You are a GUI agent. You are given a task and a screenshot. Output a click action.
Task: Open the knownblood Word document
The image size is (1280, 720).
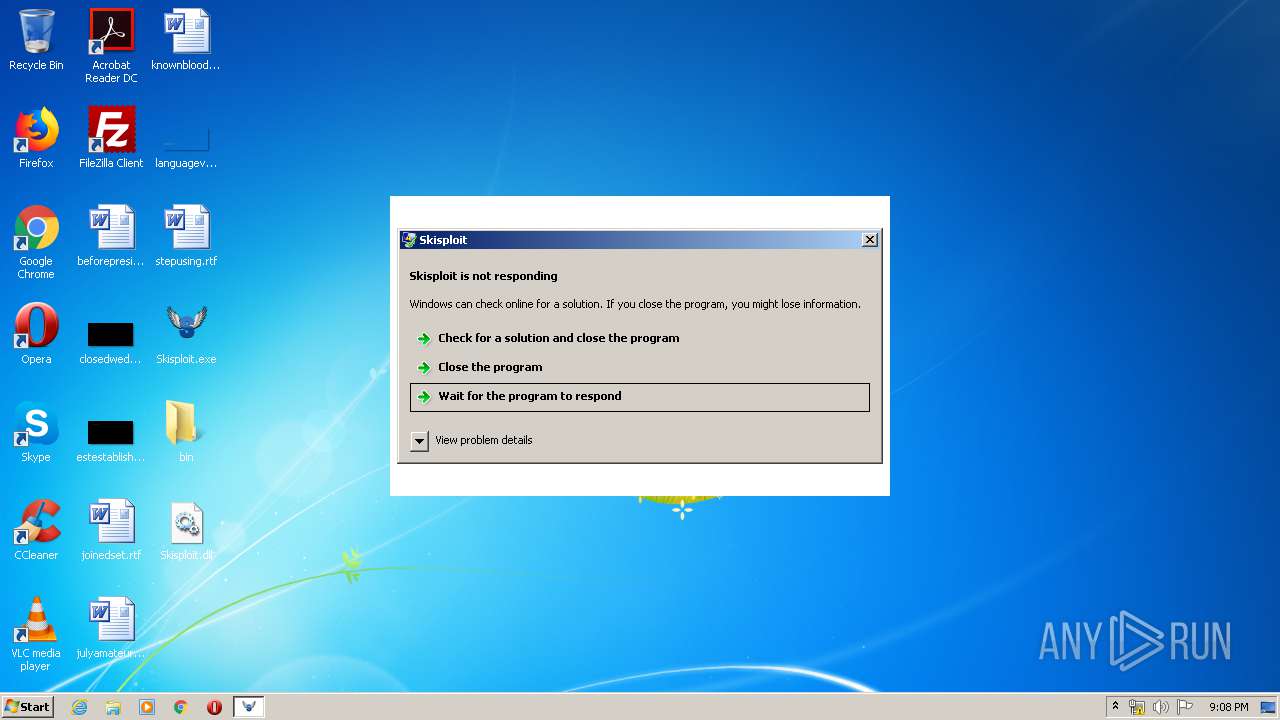pyautogui.click(x=186, y=40)
